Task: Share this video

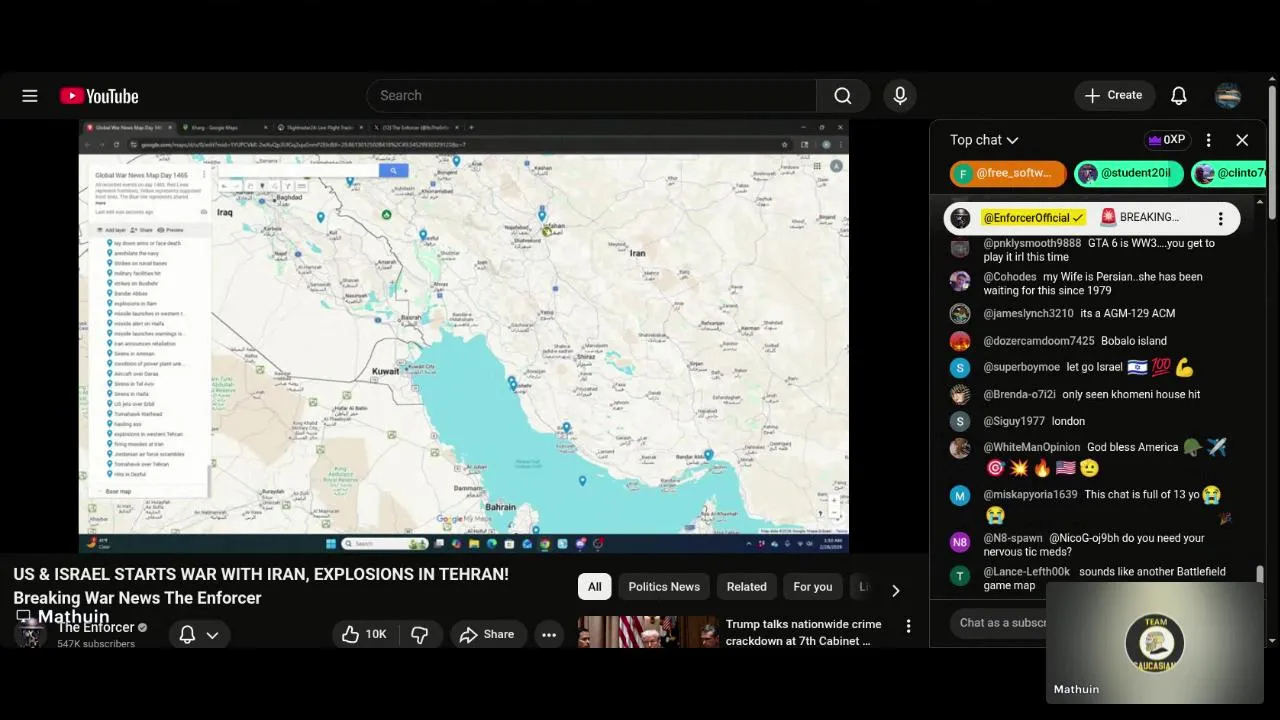Action: coord(487,634)
